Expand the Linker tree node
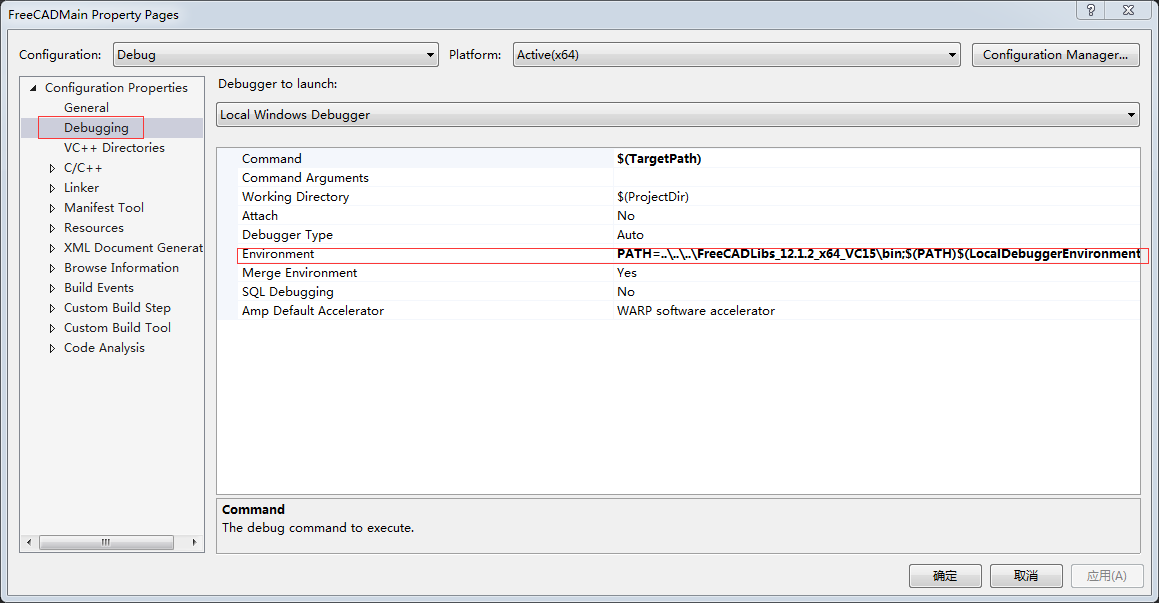The width and height of the screenshot is (1159, 603). (x=52, y=188)
